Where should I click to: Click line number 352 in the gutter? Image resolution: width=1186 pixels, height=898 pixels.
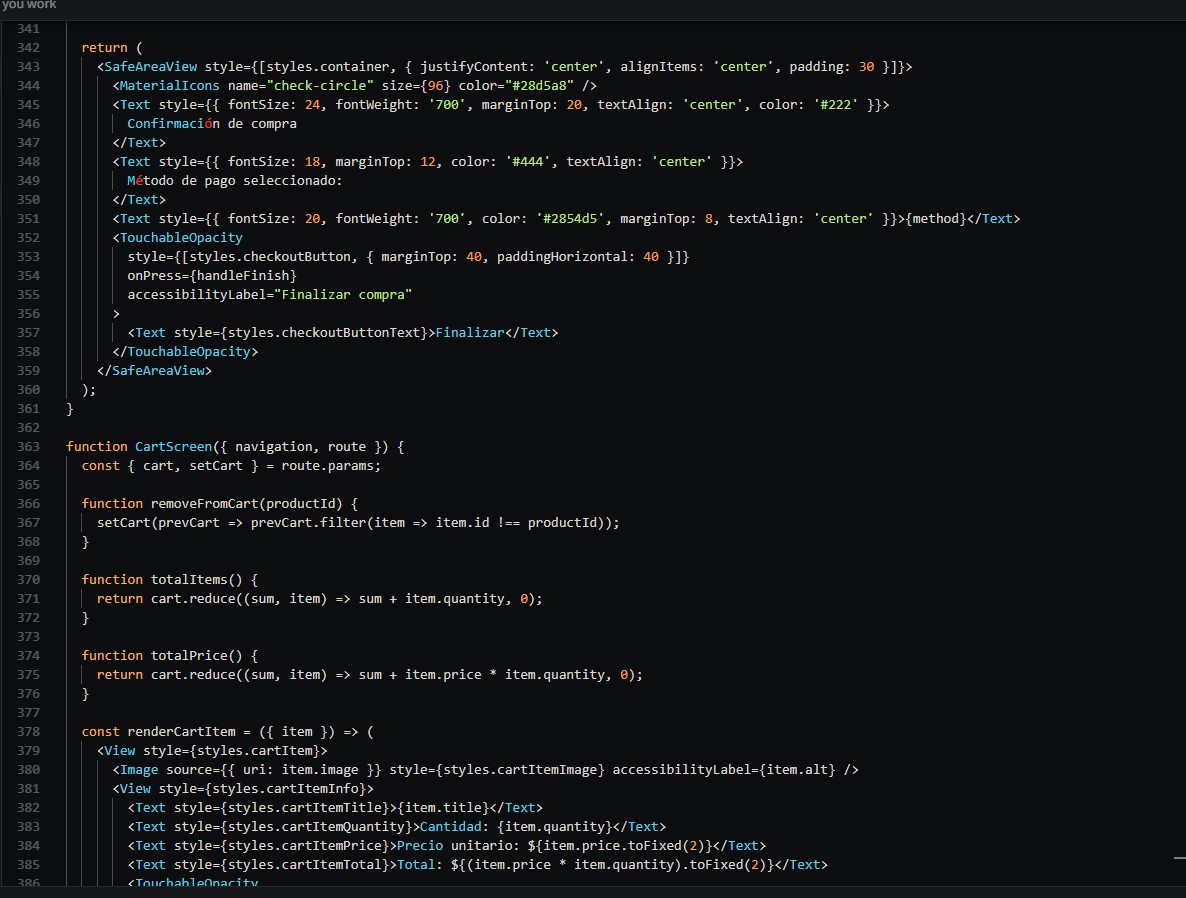click(28, 238)
